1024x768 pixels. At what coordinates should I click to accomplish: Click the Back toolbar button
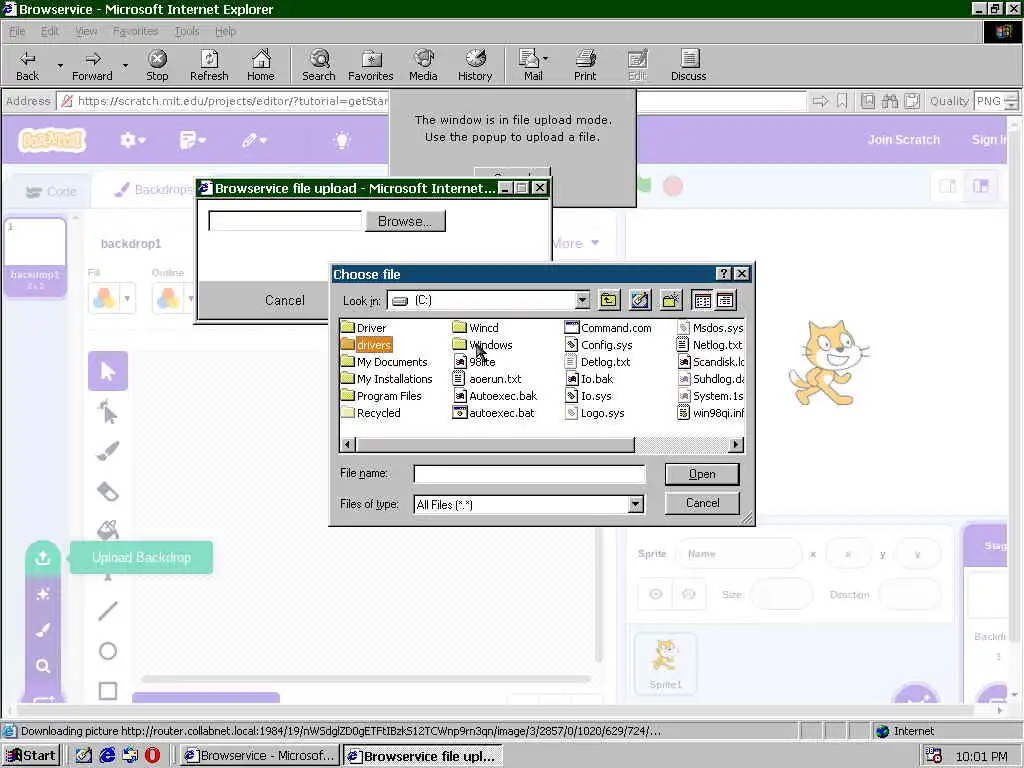coord(27,65)
